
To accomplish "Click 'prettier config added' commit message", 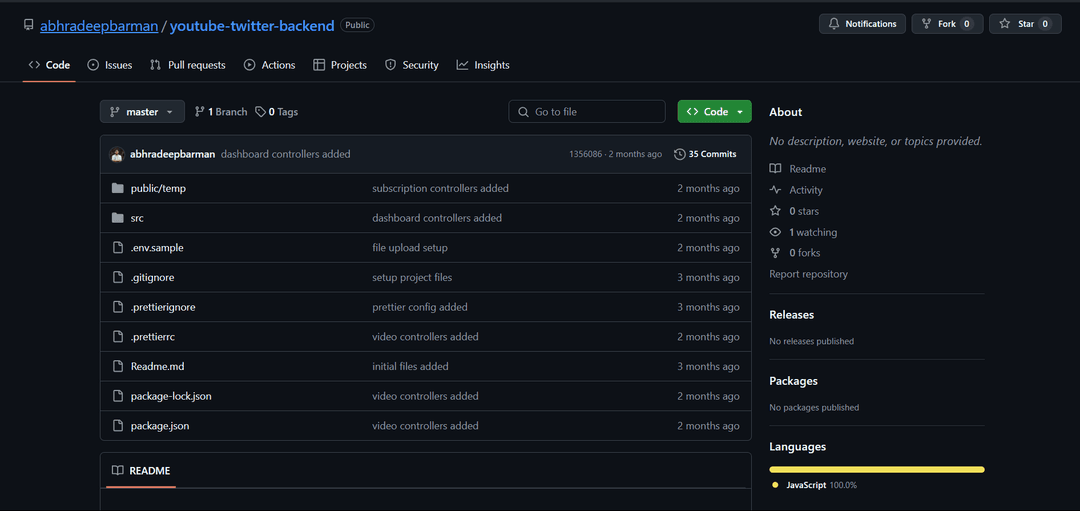I will coord(420,306).
